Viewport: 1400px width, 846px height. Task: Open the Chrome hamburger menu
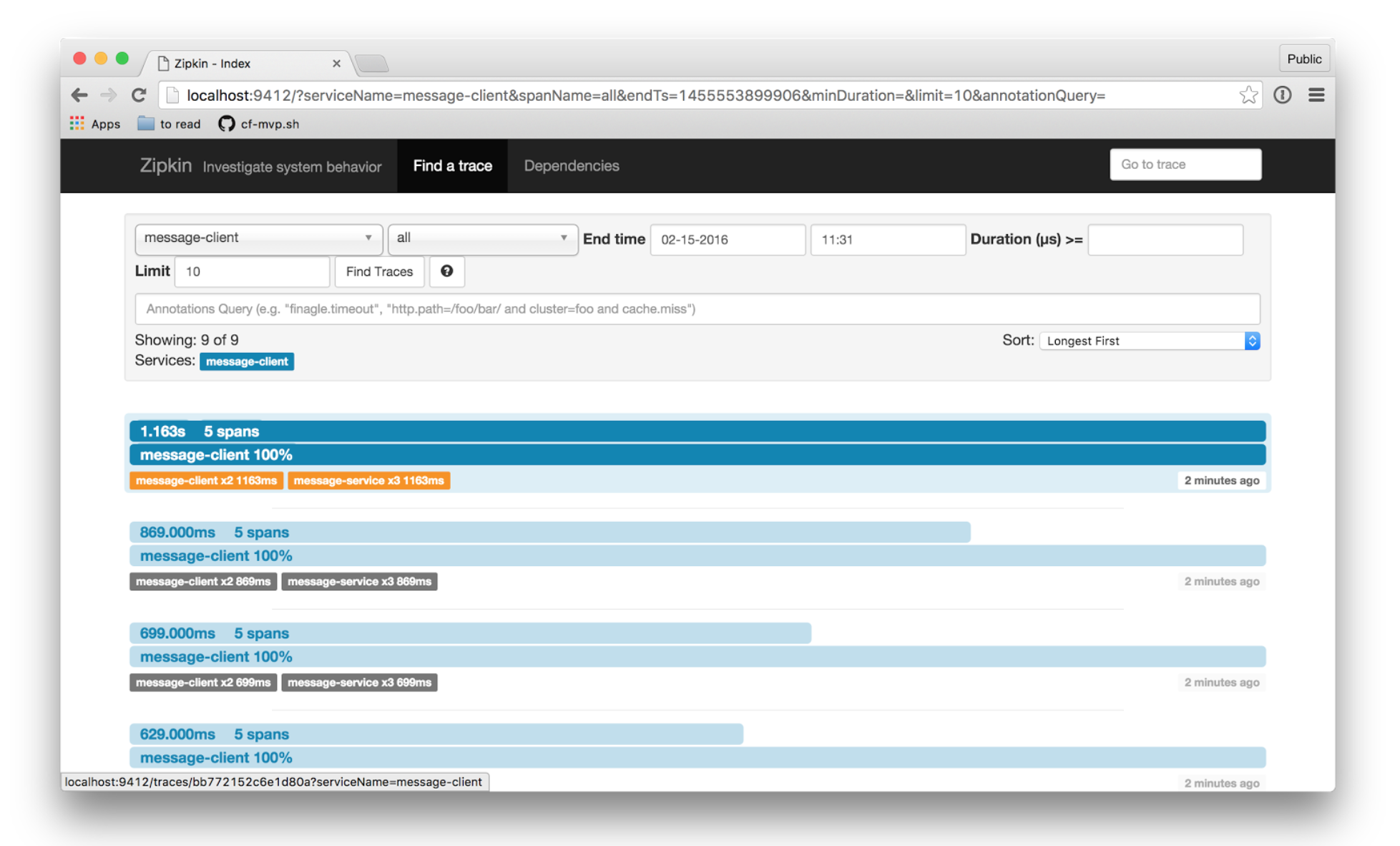tap(1316, 95)
